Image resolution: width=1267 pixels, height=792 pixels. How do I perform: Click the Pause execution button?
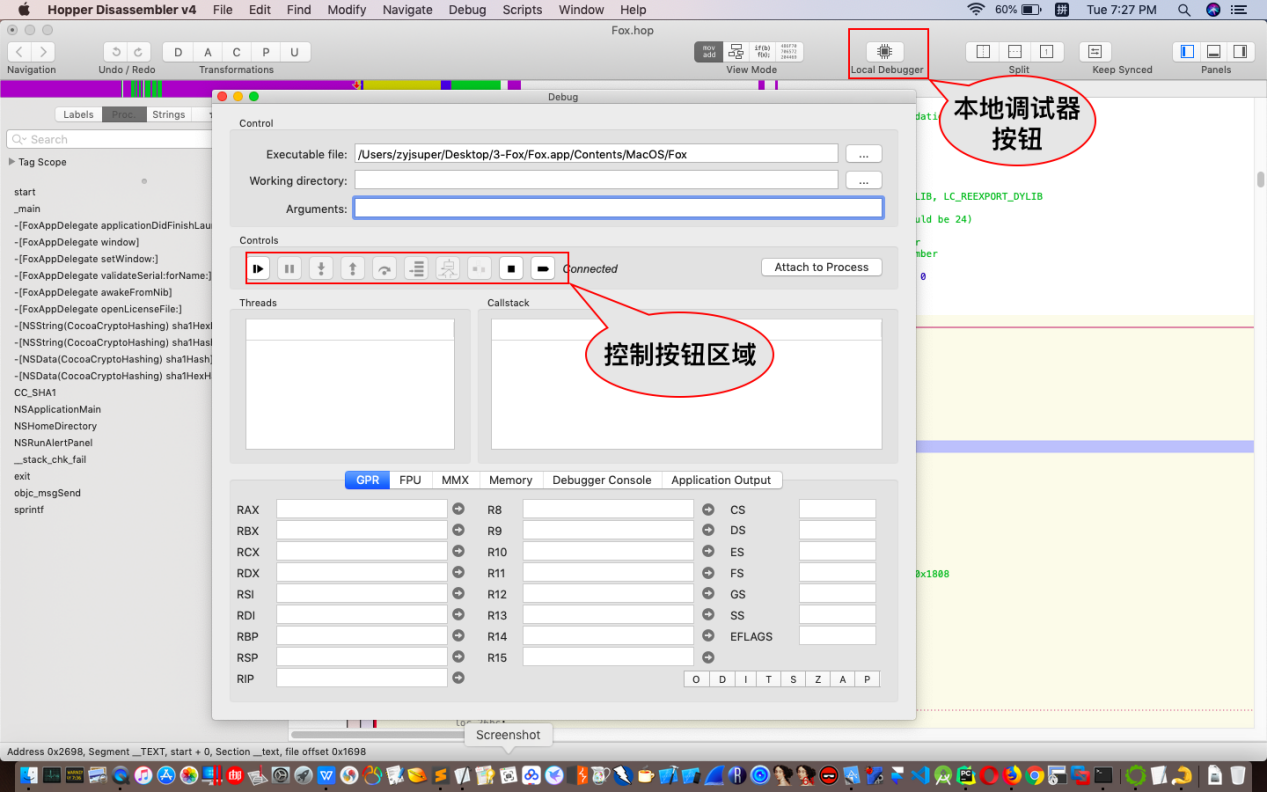click(x=289, y=268)
